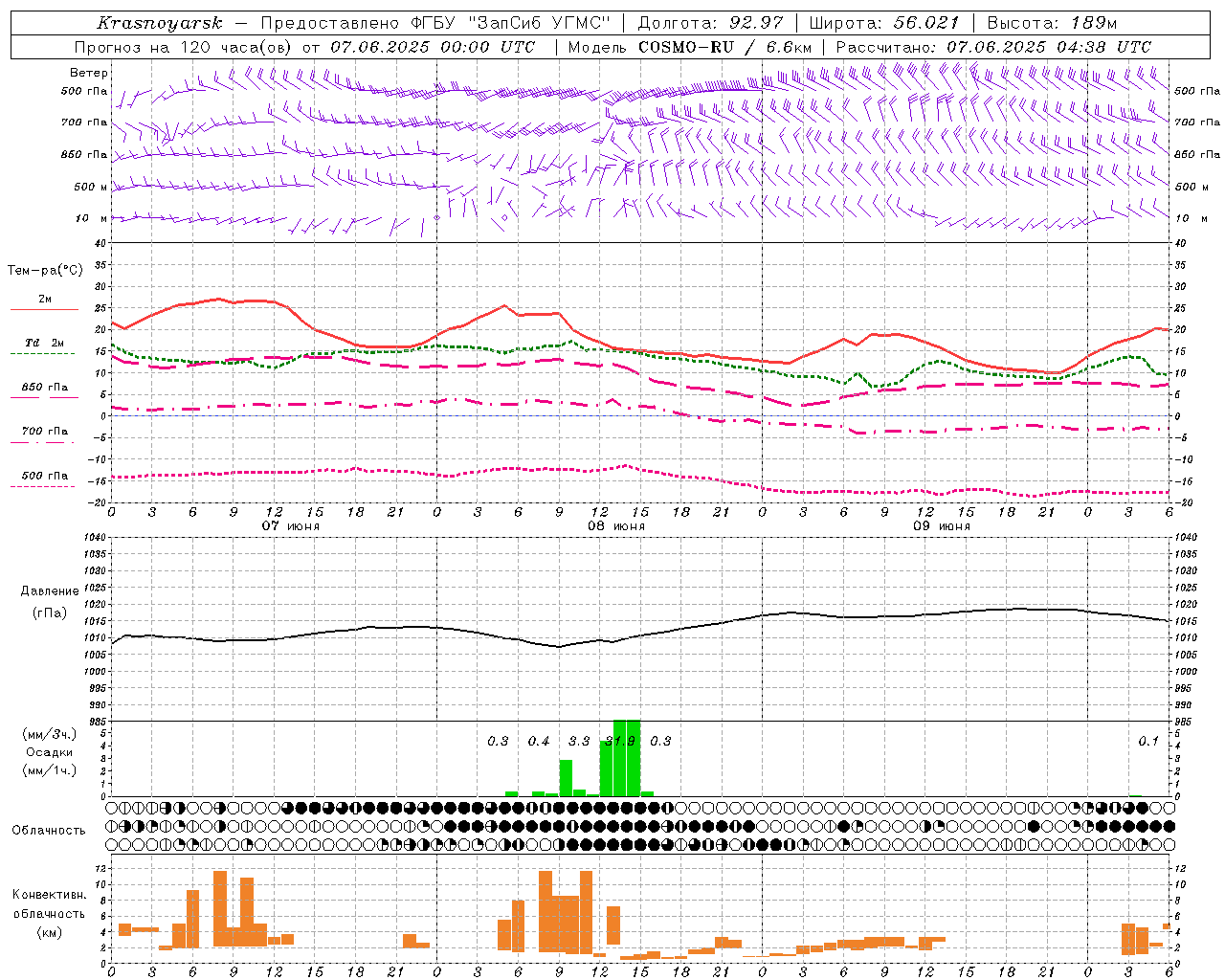Screen dimensions: 1225x980
Task: Click the 'Модель COSMO-RU / 6.6км' text
Action: tap(689, 47)
